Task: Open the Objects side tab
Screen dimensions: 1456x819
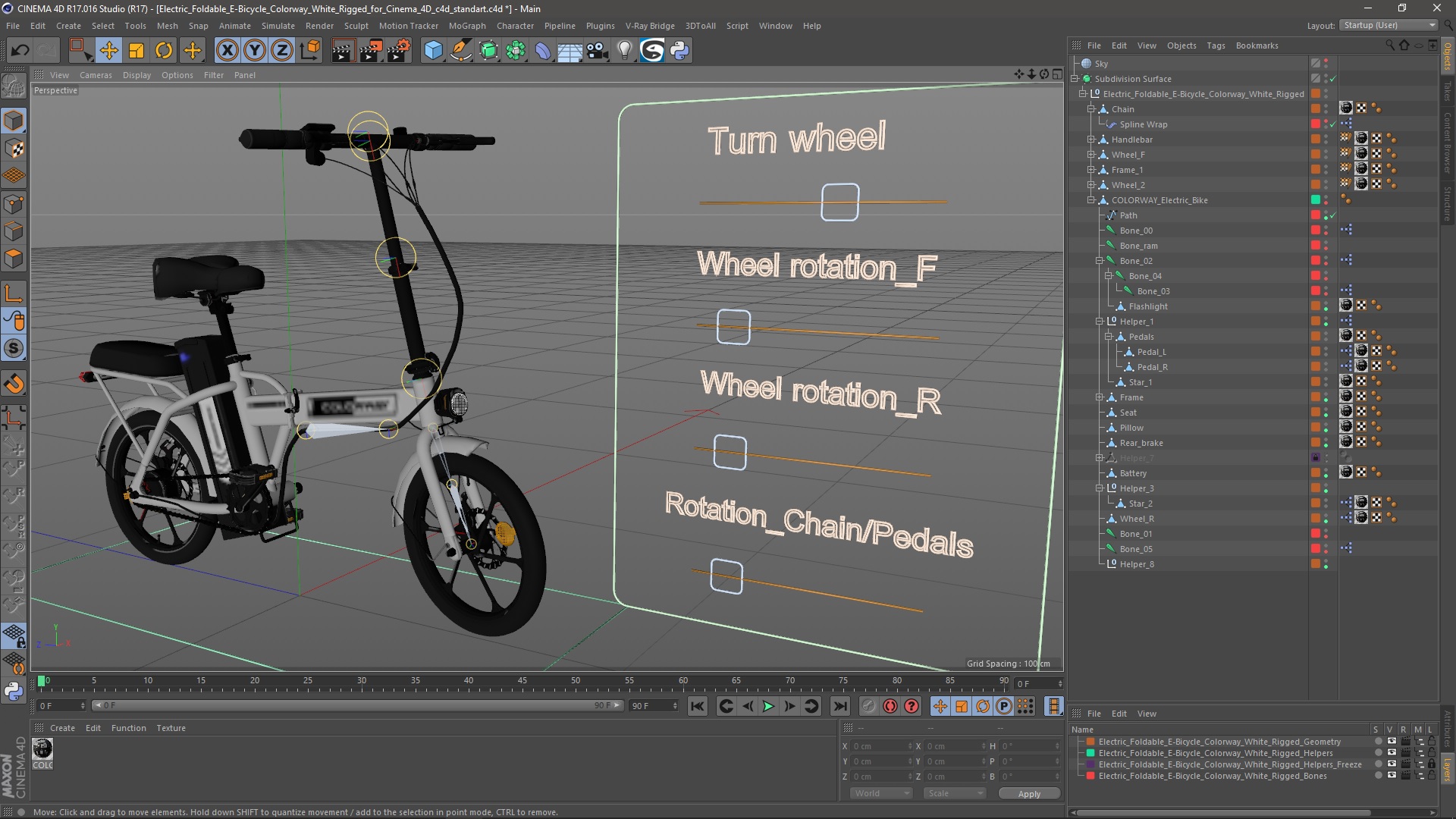Action: pyautogui.click(x=1448, y=56)
